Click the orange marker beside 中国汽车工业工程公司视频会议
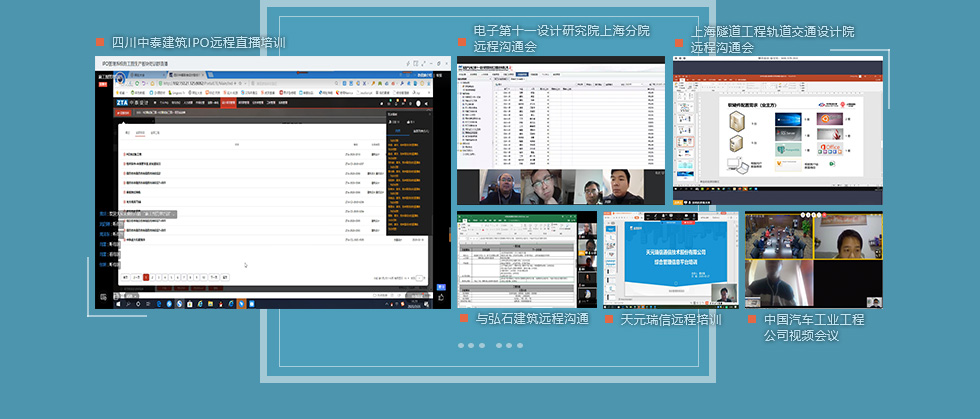This screenshot has width=980, height=419. click(753, 319)
